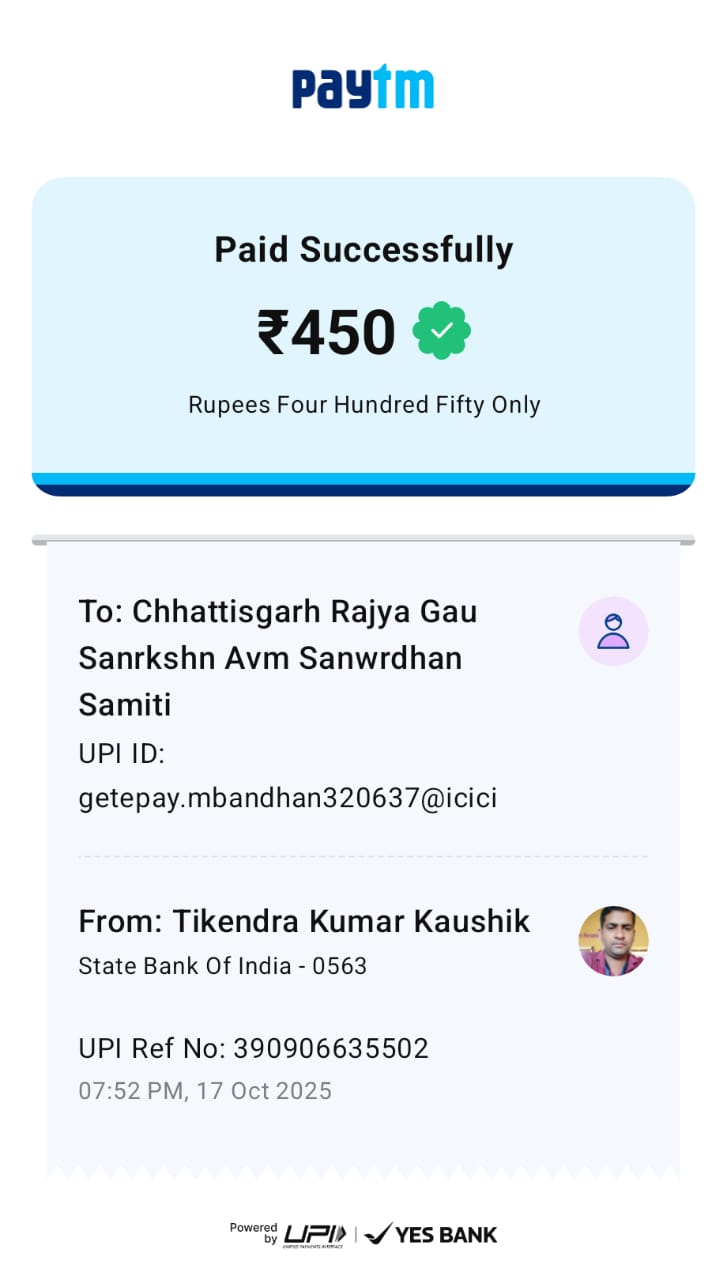Tap the green verified checkmark badge
727x1280 pixels.
(442, 331)
